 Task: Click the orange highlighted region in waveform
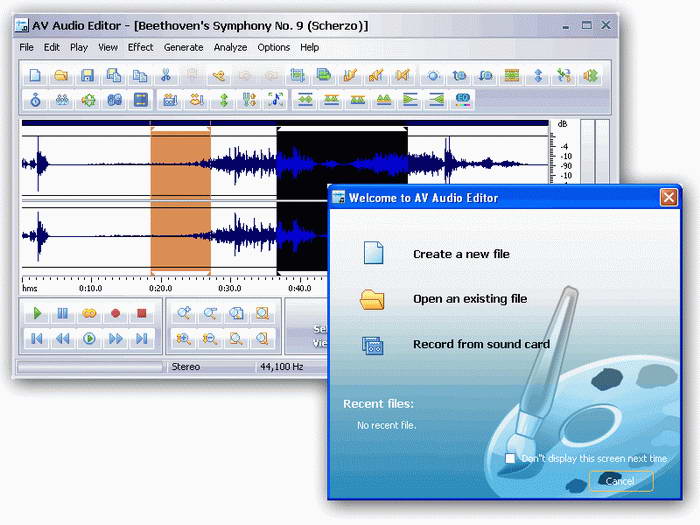tap(180, 200)
